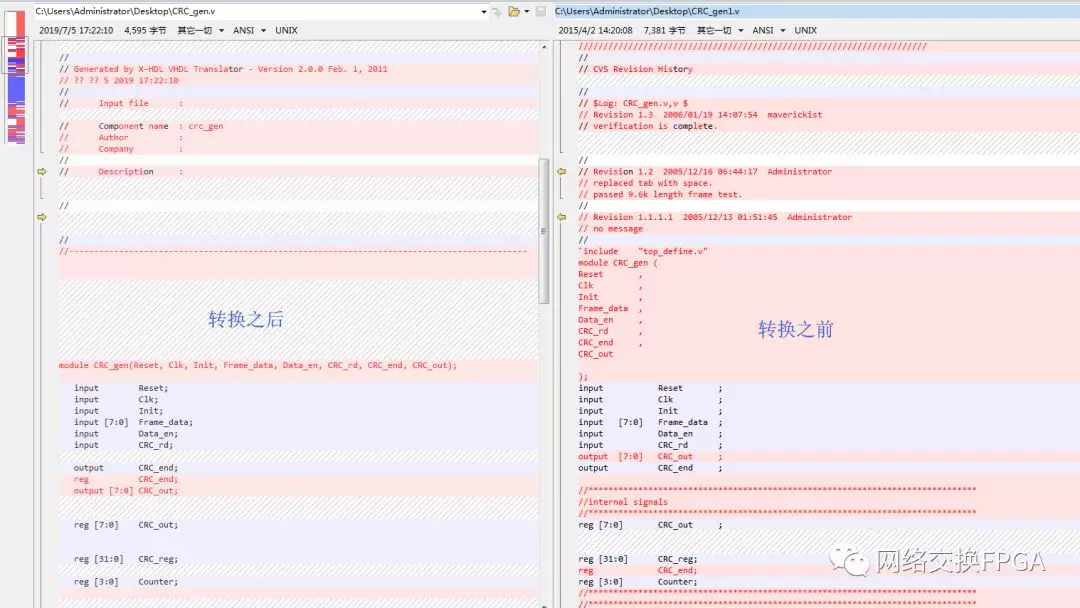This screenshot has height=608, width=1080.
Task: Click the left 'Input file' comment line
Action: pyautogui.click(x=121, y=103)
